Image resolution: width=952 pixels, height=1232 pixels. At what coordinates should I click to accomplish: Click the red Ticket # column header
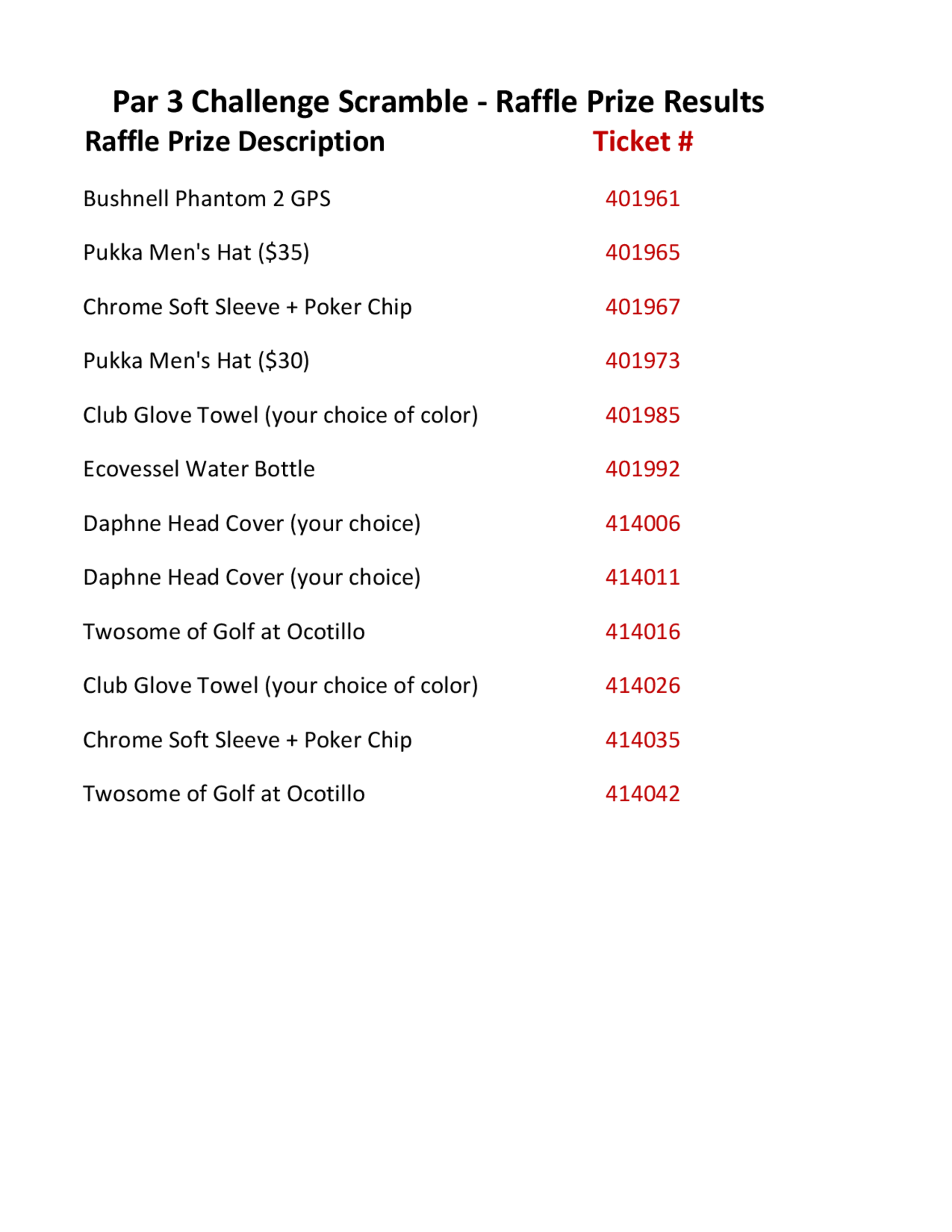[x=643, y=141]
